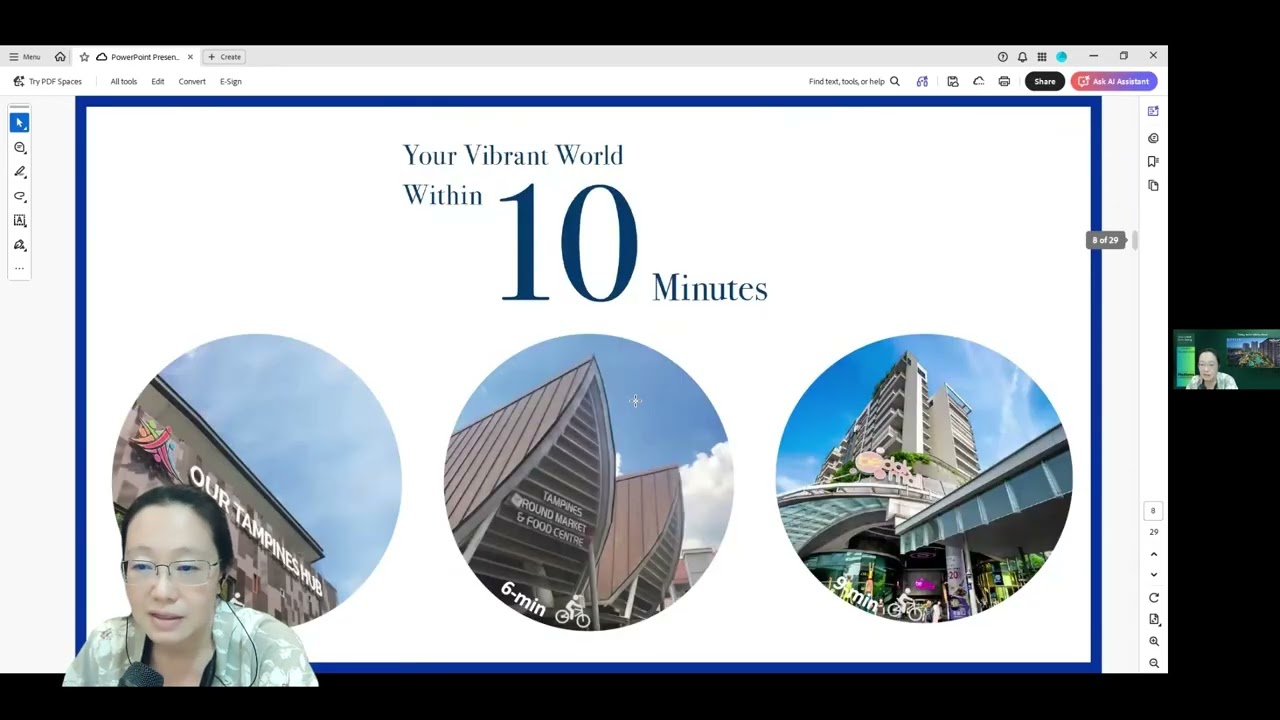Image resolution: width=1280 pixels, height=720 pixels.
Task: Open Ask AI Assistant
Action: pos(1114,81)
